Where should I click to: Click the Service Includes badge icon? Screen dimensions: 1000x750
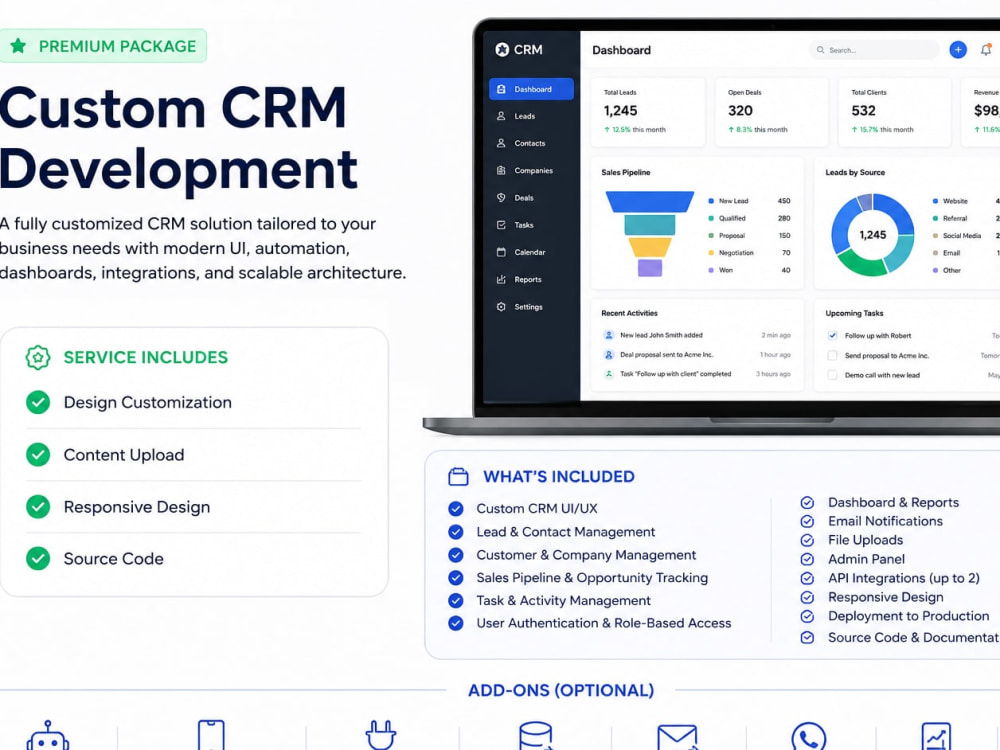(38, 358)
